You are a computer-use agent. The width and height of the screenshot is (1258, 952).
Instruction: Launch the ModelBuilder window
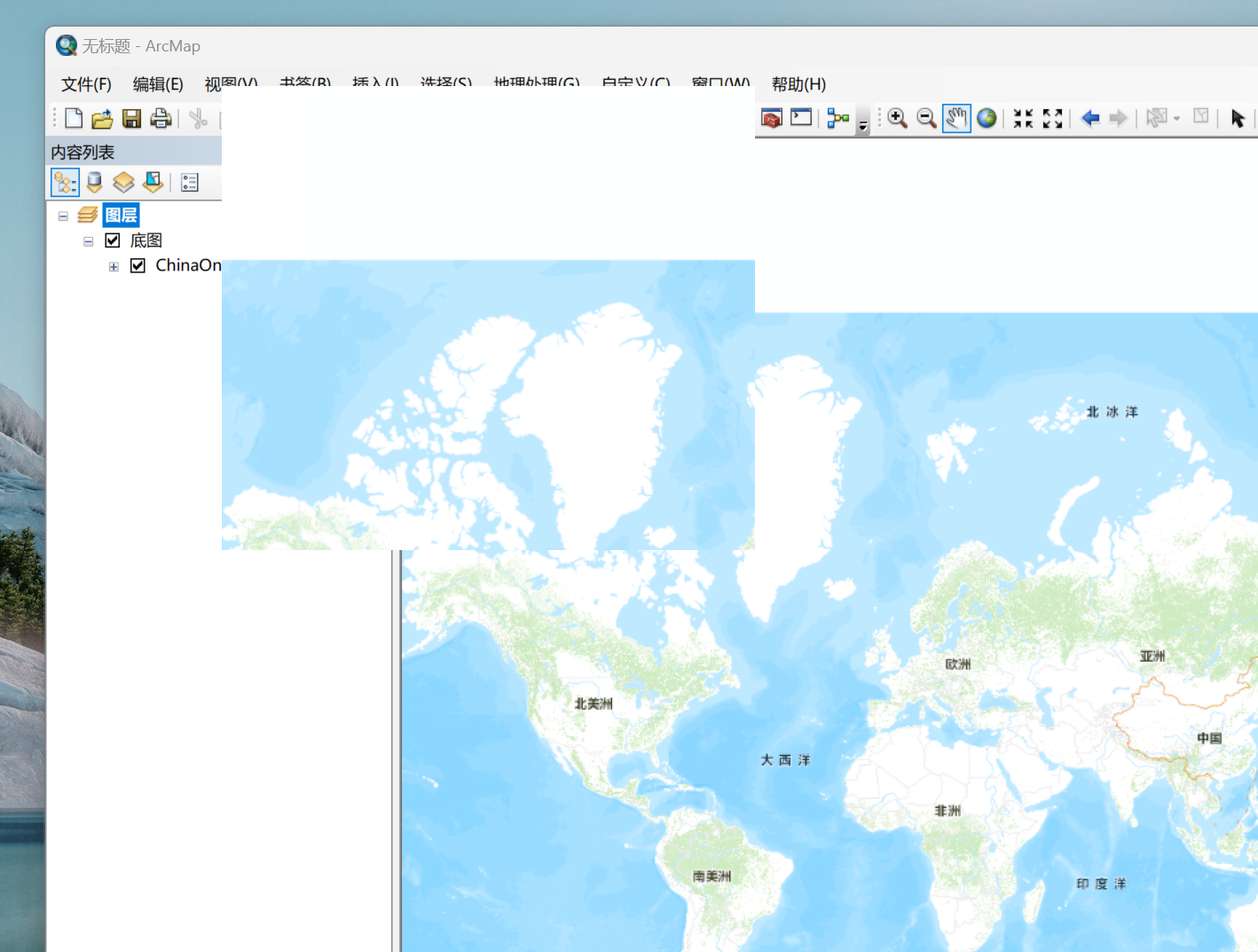point(838,118)
